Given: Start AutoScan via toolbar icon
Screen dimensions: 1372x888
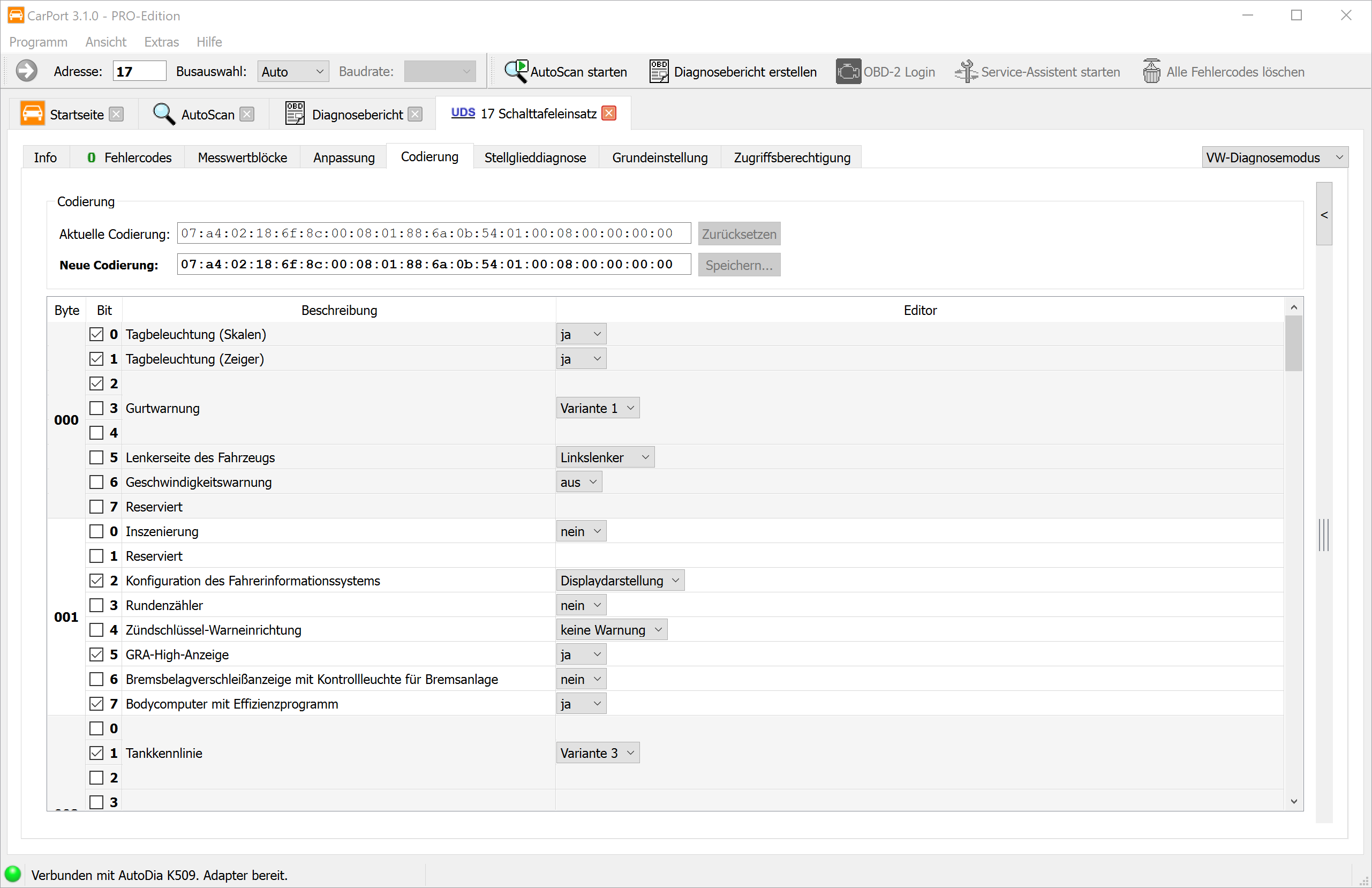Looking at the screenshot, I should [x=516, y=72].
